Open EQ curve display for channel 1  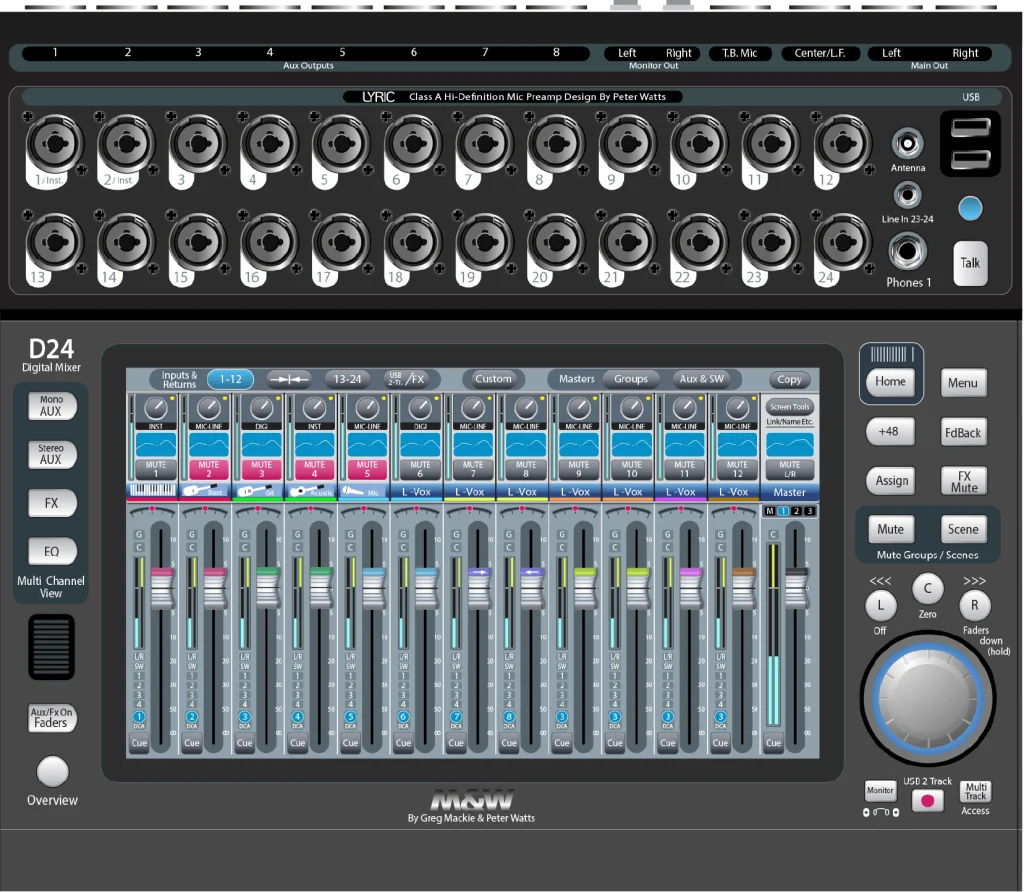(x=155, y=445)
